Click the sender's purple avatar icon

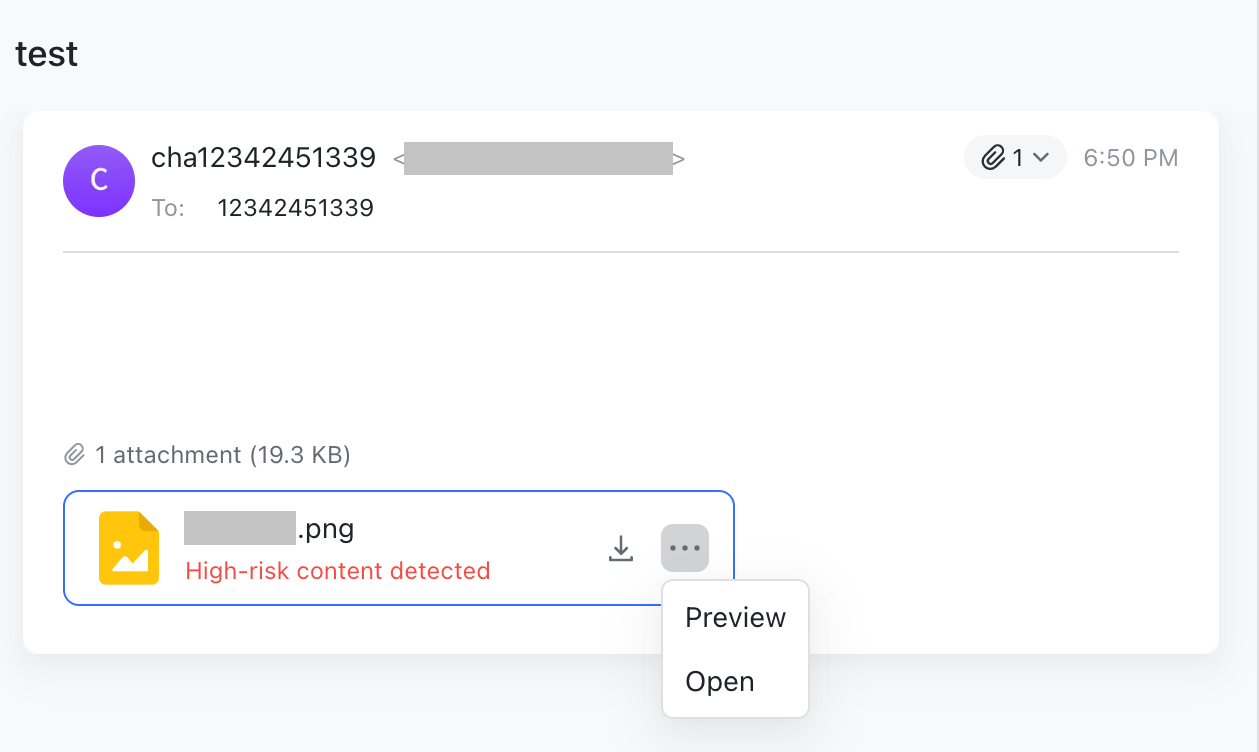99,181
